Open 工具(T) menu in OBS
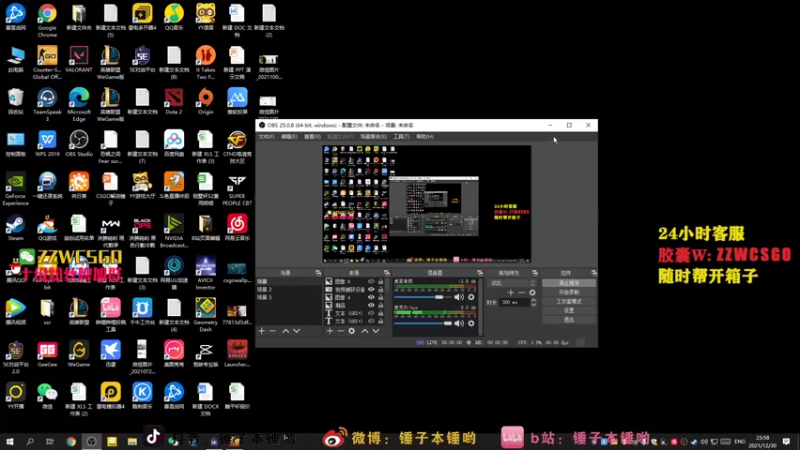The height and width of the screenshot is (450, 800). 402,137
